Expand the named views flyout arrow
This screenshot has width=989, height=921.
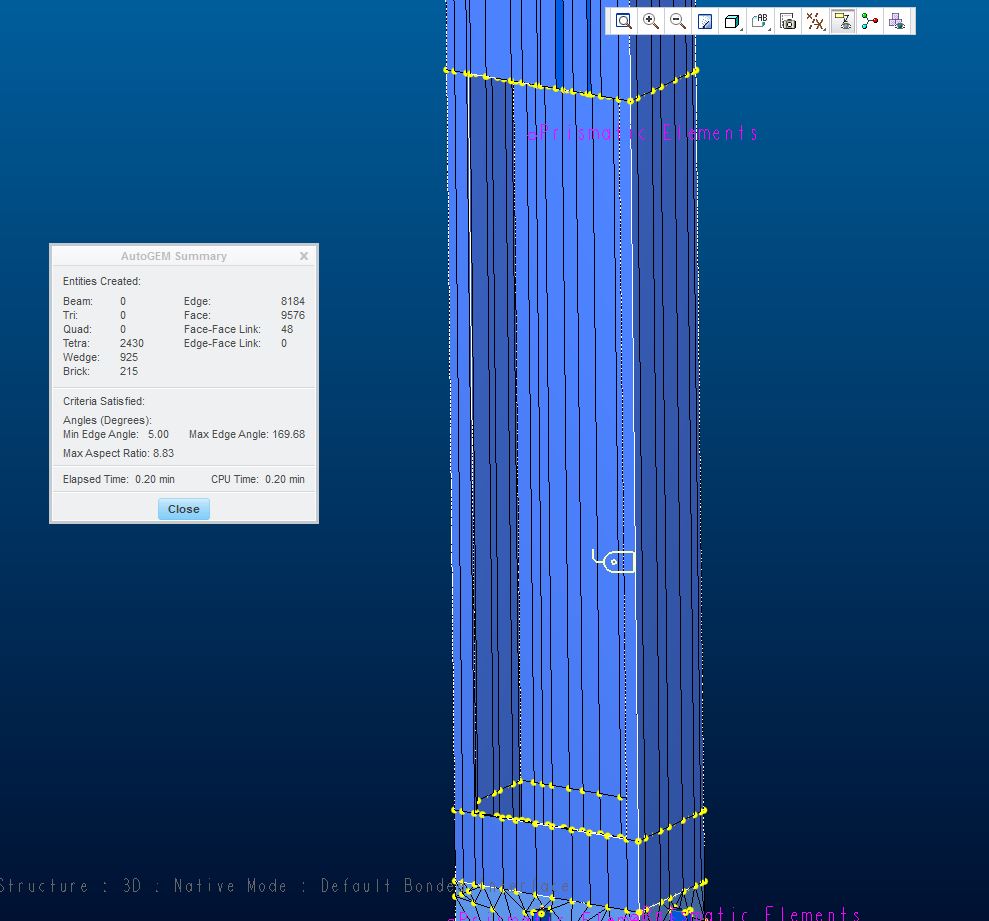768,28
